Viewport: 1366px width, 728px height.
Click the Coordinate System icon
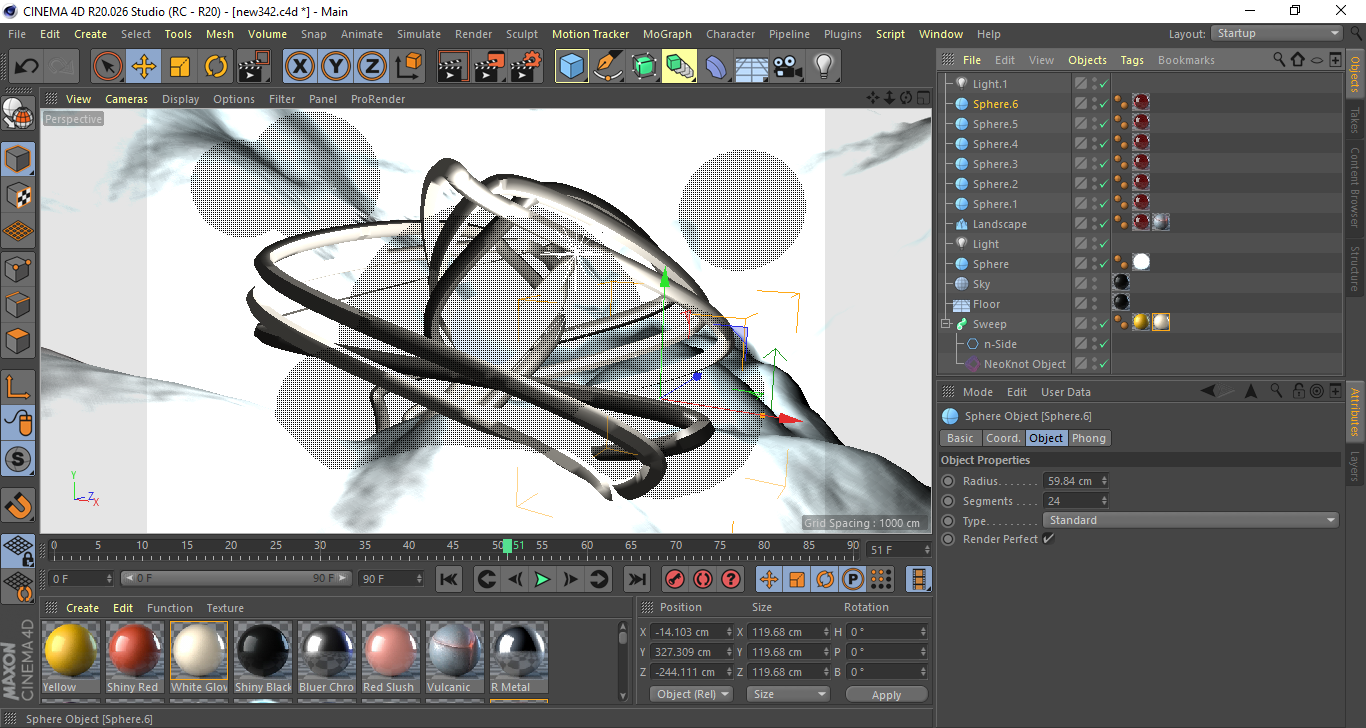[x=408, y=67]
